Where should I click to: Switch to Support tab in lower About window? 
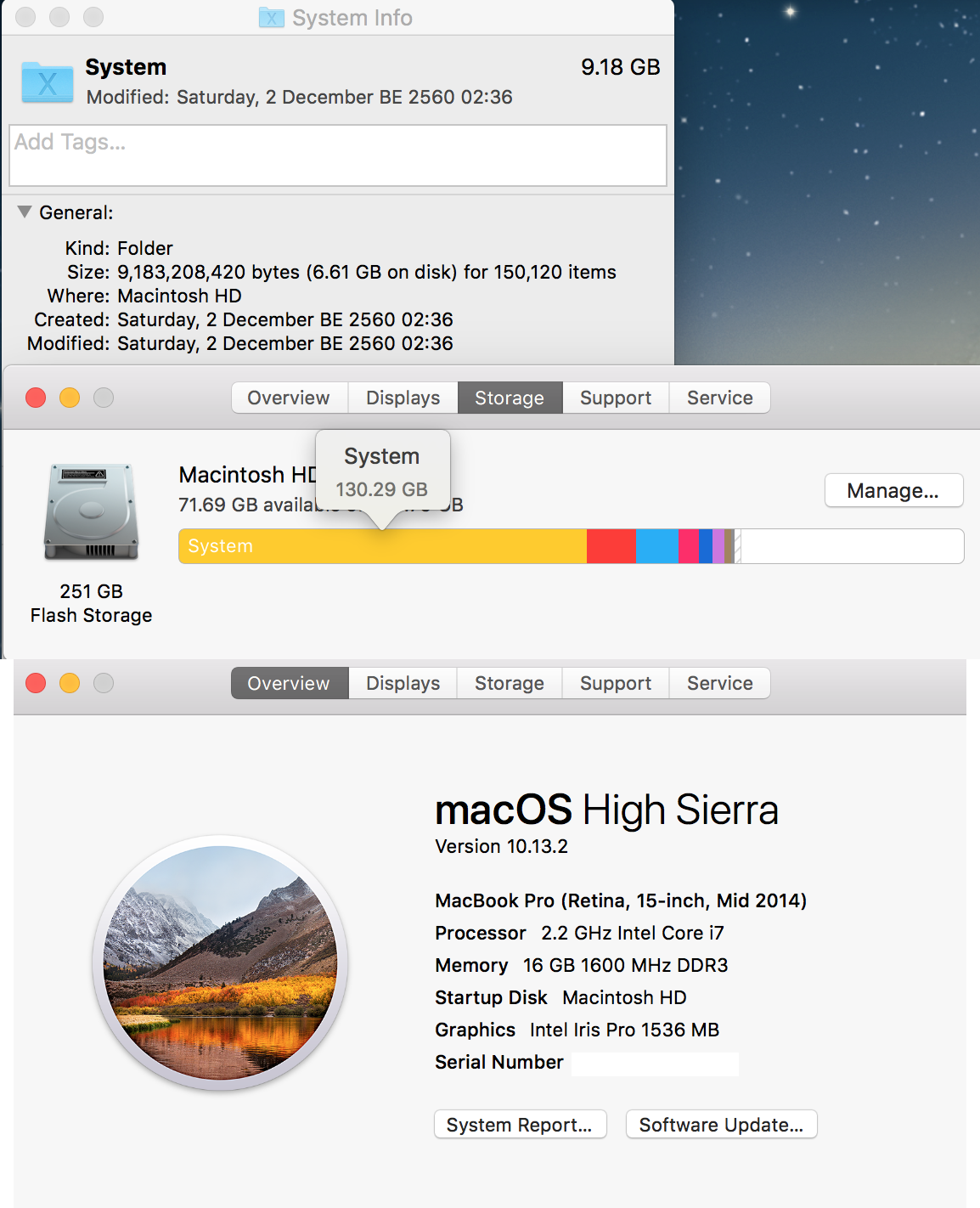(616, 683)
